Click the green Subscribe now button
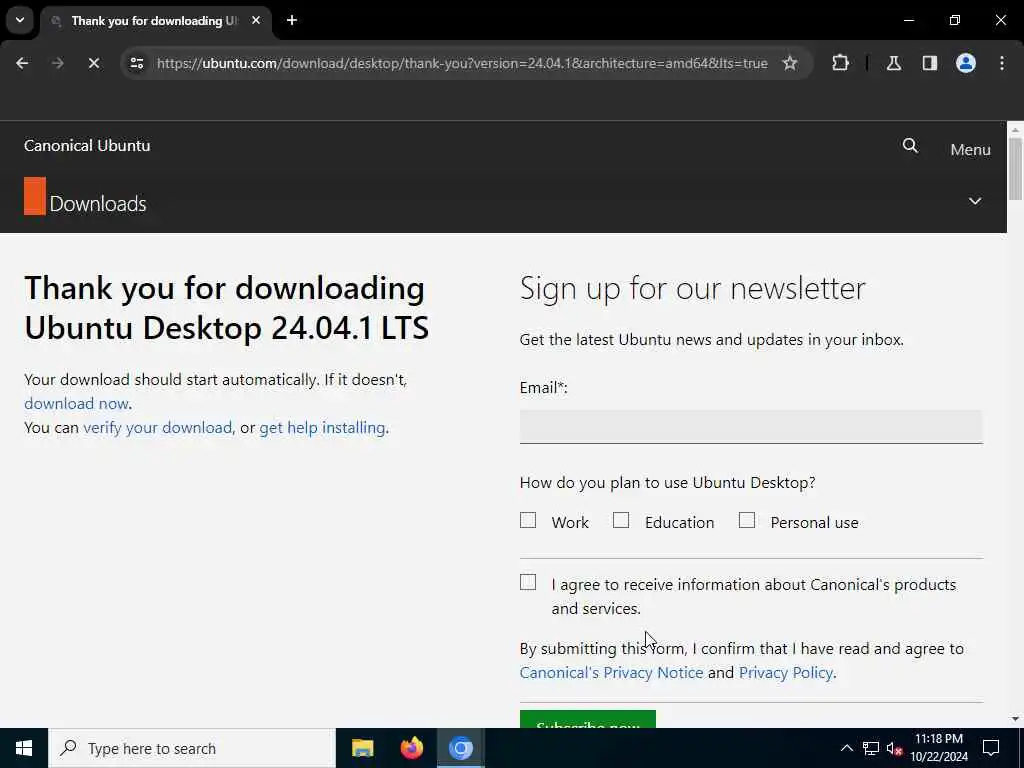This screenshot has width=1024, height=768. coord(588,719)
